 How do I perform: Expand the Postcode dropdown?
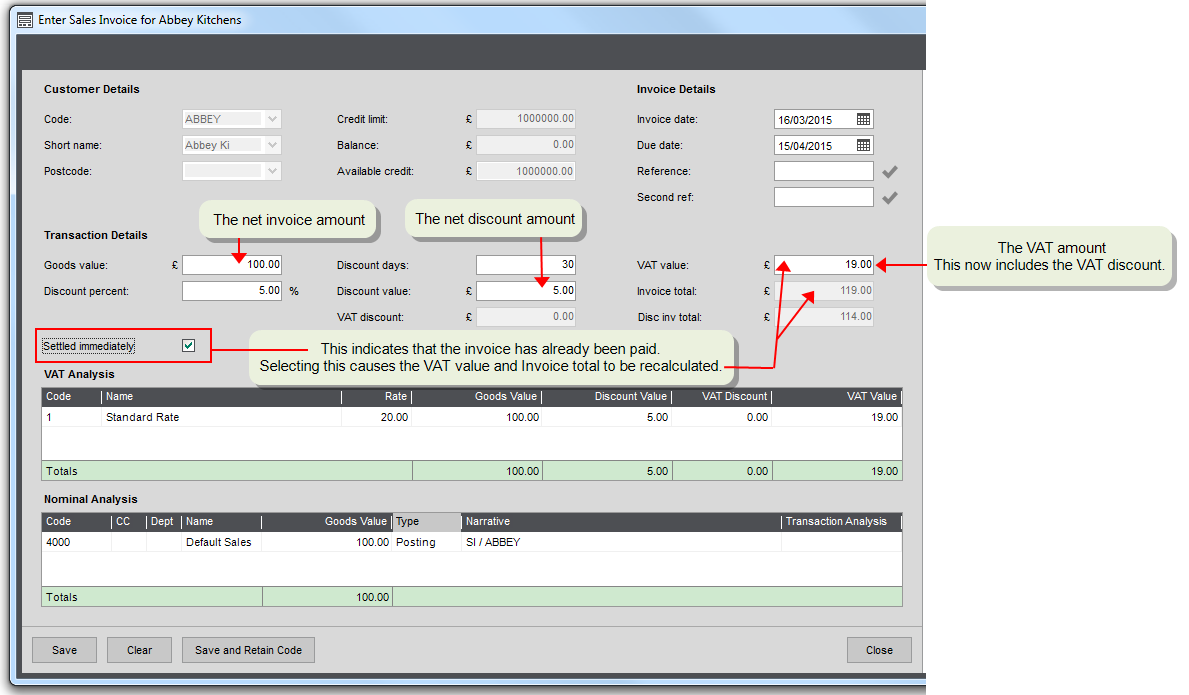[x=272, y=171]
